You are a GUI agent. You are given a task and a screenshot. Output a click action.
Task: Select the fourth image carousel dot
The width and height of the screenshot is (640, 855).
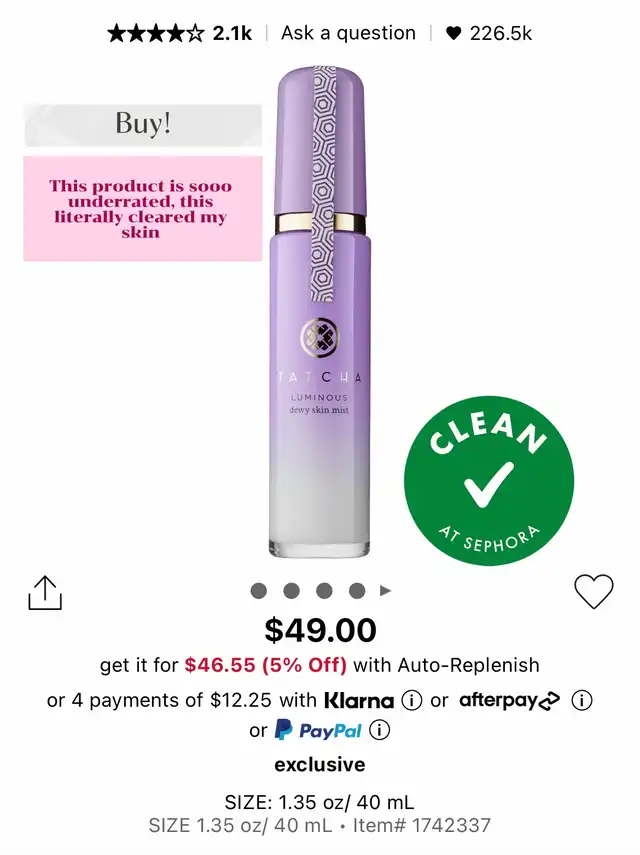click(x=357, y=591)
